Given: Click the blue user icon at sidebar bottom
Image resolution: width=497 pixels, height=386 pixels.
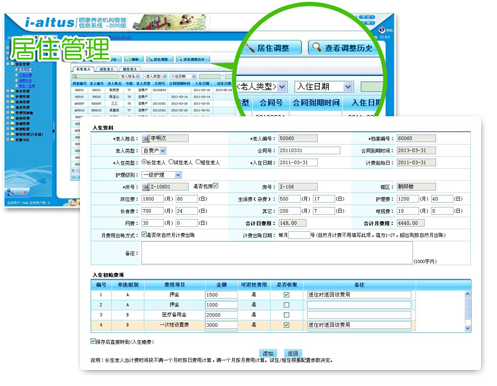Looking at the screenshot, I should coord(10,192).
